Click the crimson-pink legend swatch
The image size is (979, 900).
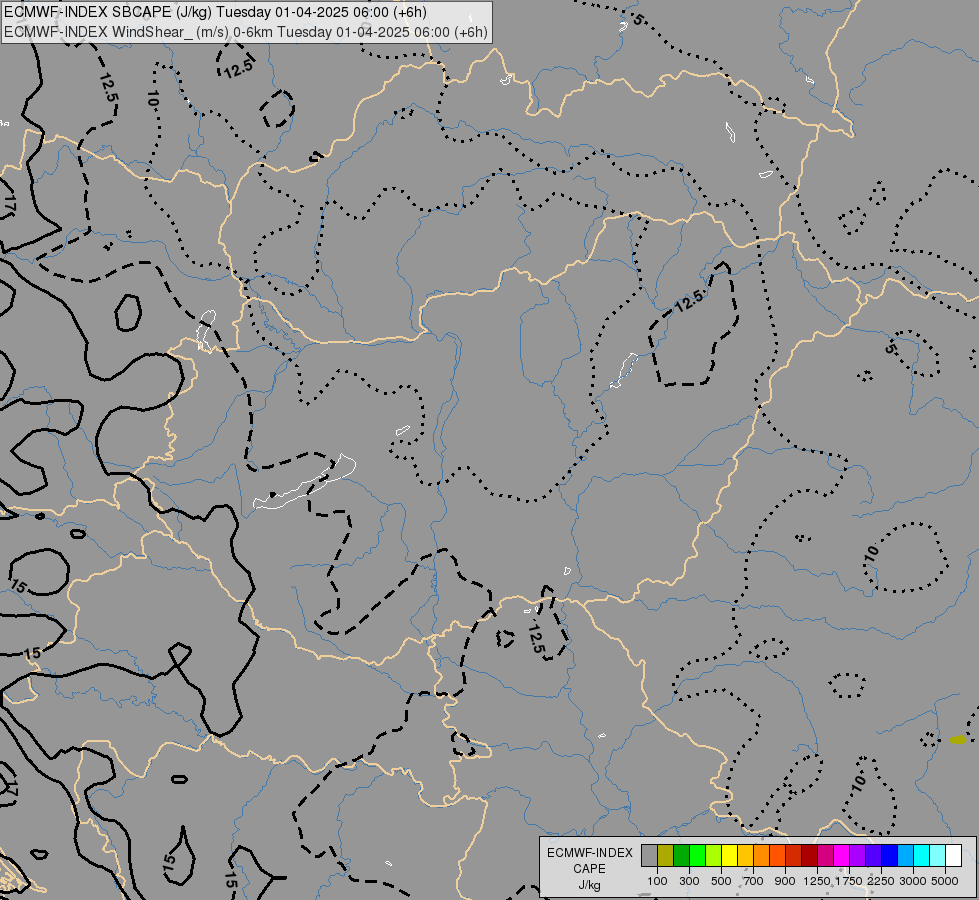826,856
